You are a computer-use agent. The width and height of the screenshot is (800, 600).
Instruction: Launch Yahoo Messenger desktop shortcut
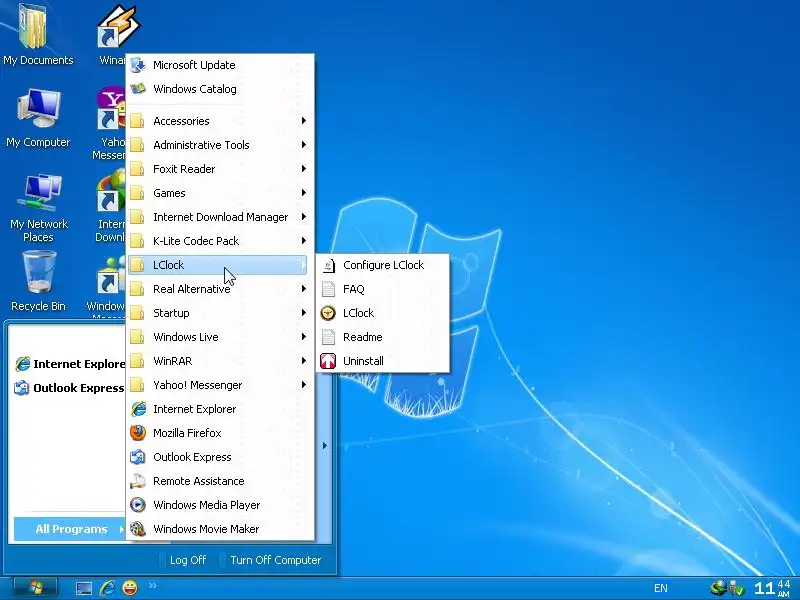click(x=109, y=123)
